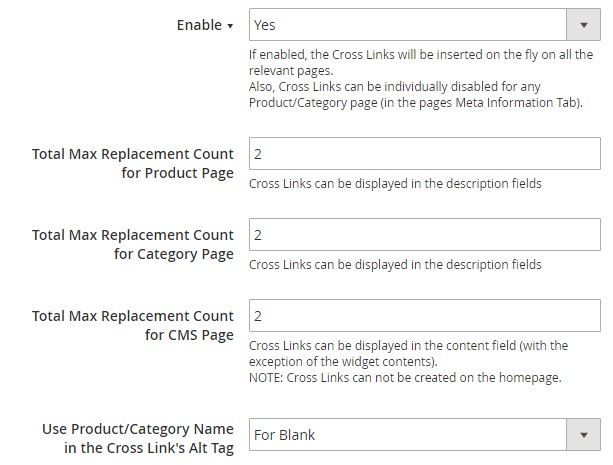Viewport: 613px width, 465px height.
Task: Click the small arrow beside Enable label
Action: coord(230,26)
